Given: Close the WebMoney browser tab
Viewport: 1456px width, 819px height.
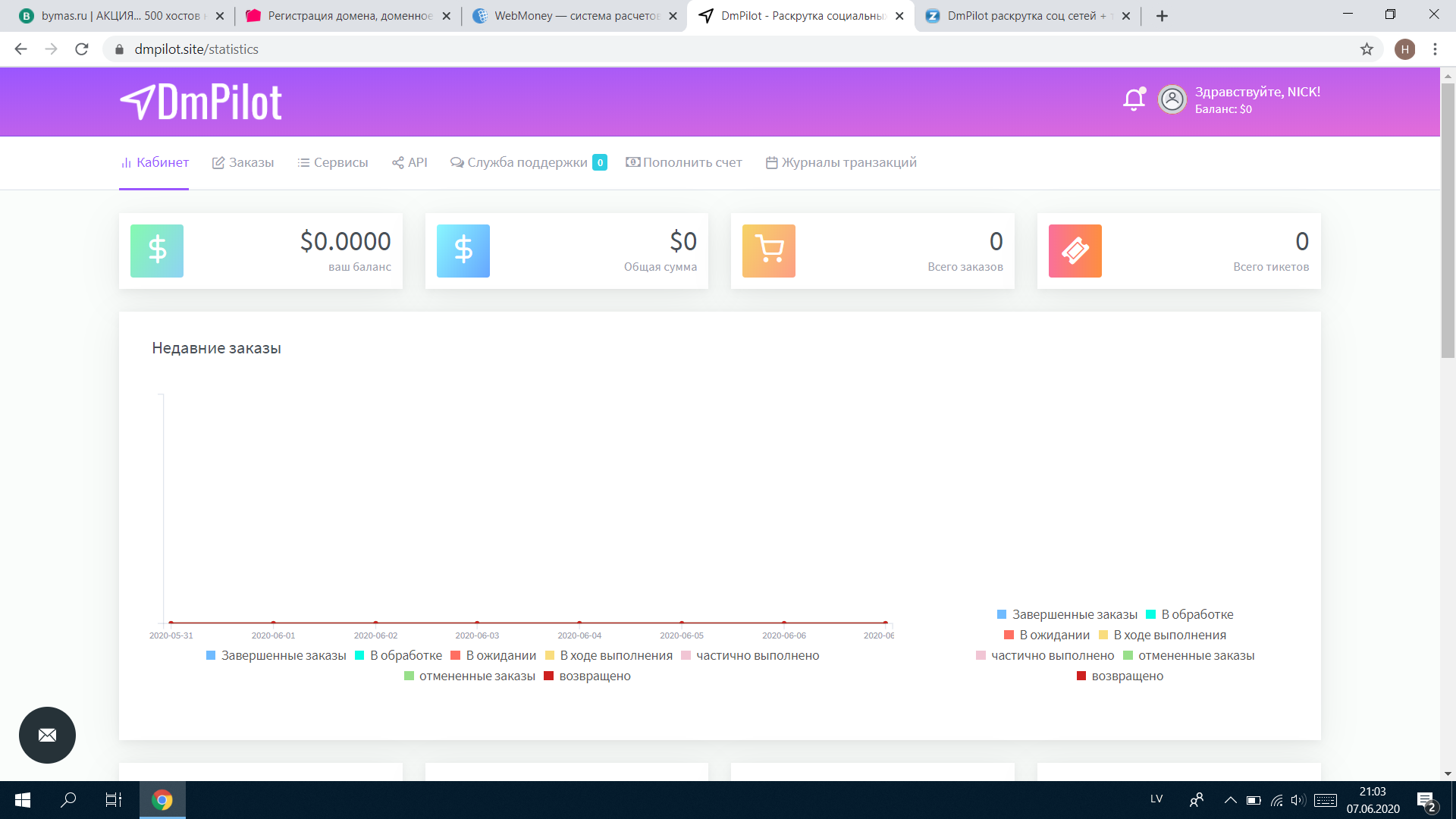Looking at the screenshot, I should click(x=673, y=15).
